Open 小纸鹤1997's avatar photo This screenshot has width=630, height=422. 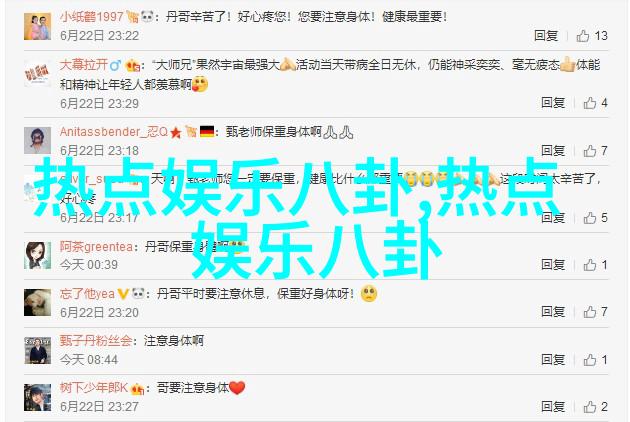tap(37, 27)
